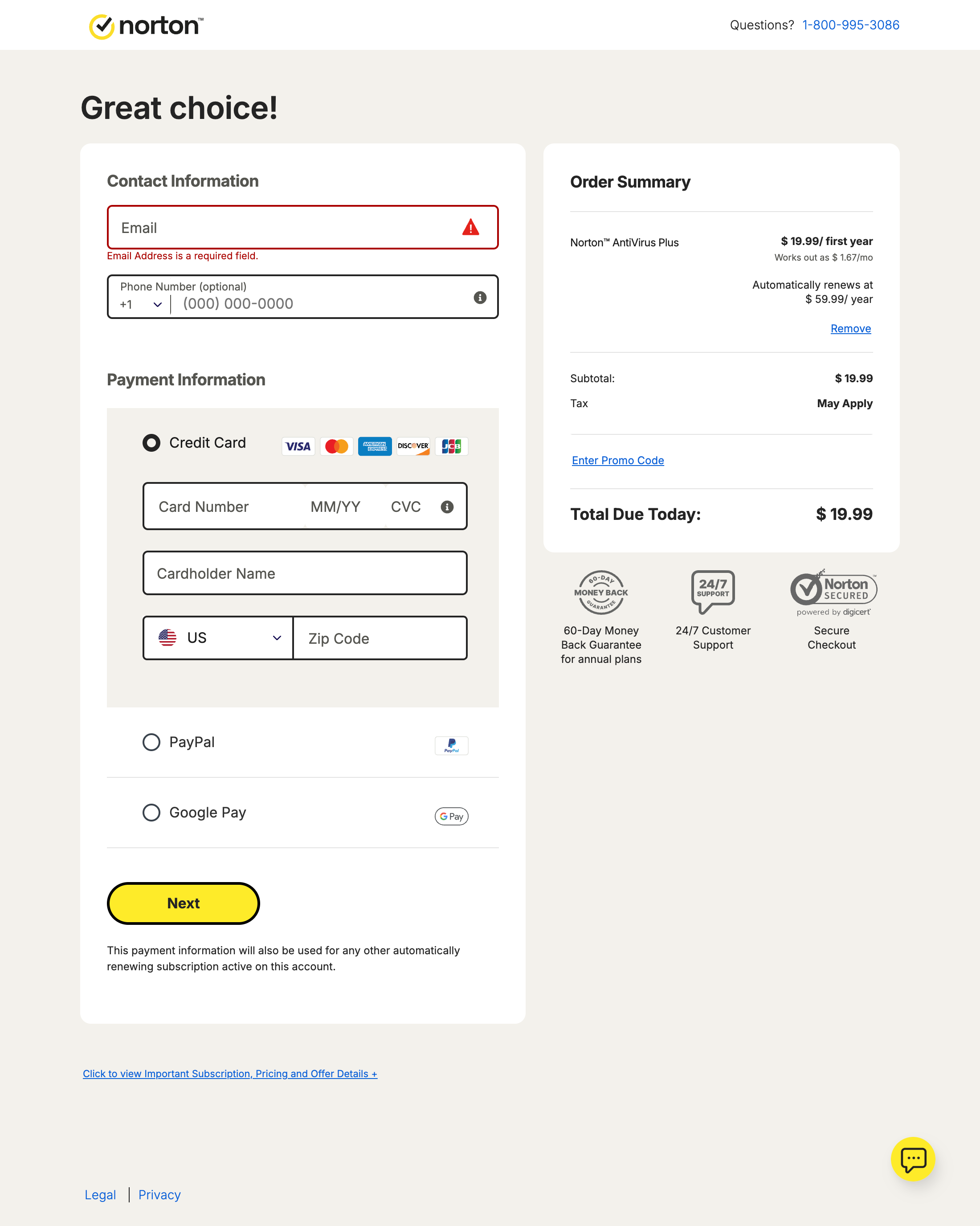The image size is (980, 1226).
Task: Click the Norton logo in header
Action: (146, 26)
